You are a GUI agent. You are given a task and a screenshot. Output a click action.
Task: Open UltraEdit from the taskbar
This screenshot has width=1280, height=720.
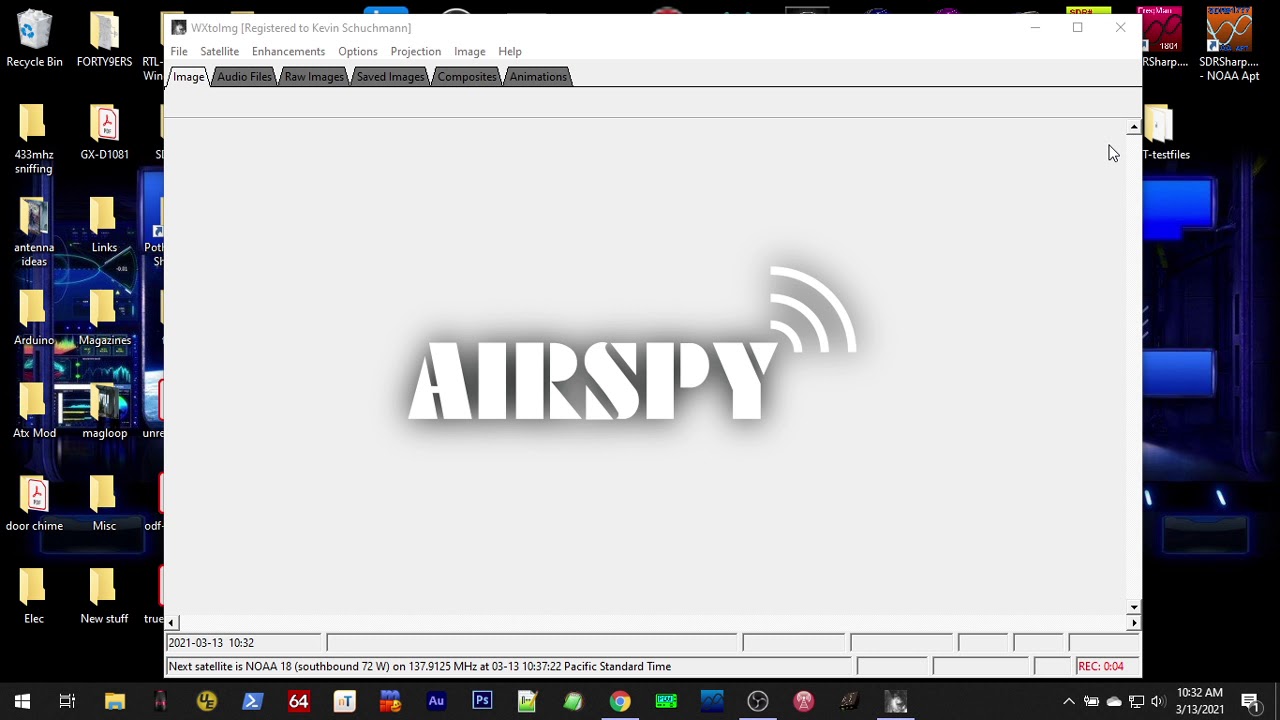(207, 701)
